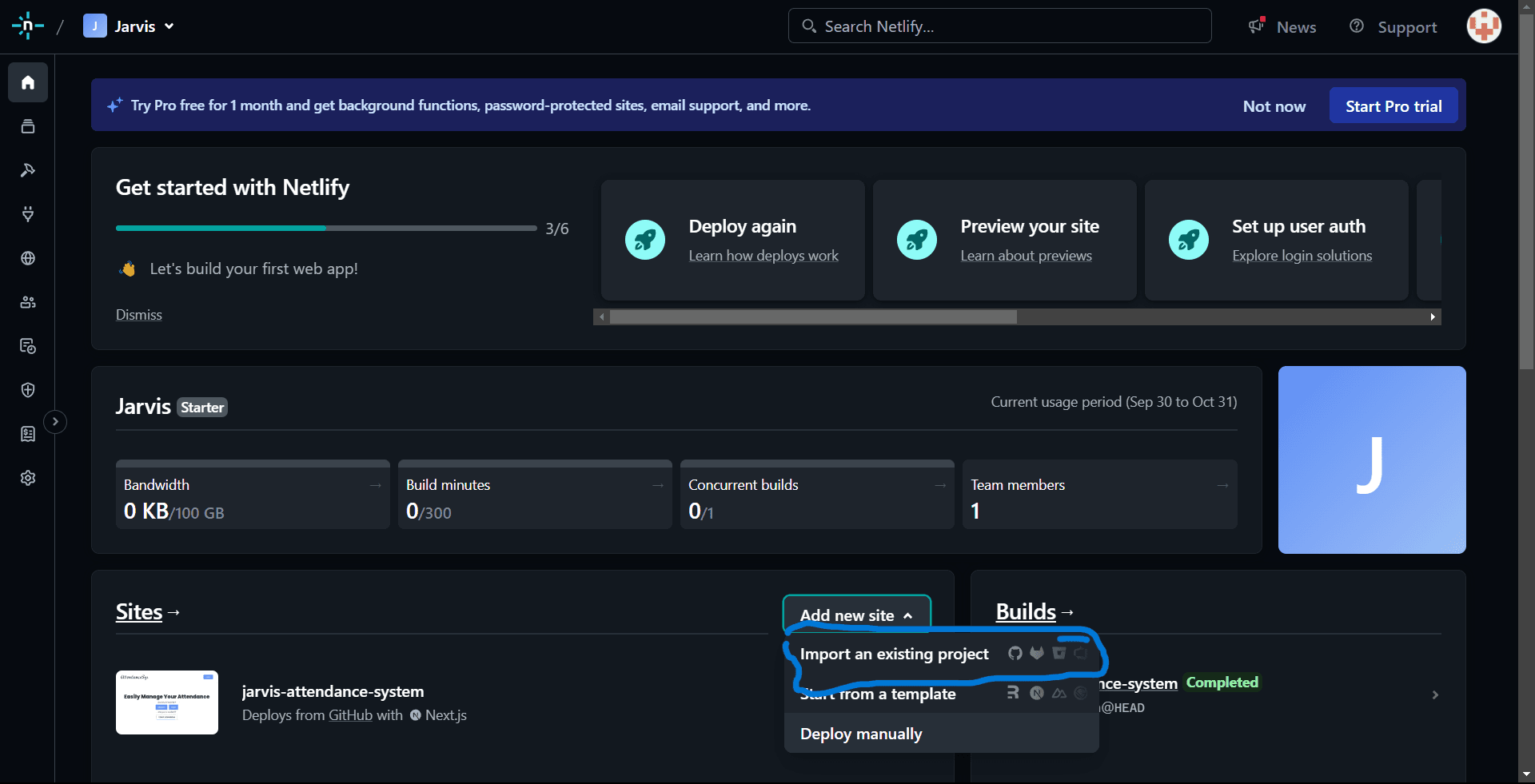Click the Not now button
This screenshot has height=784, width=1535.
pyautogui.click(x=1274, y=106)
